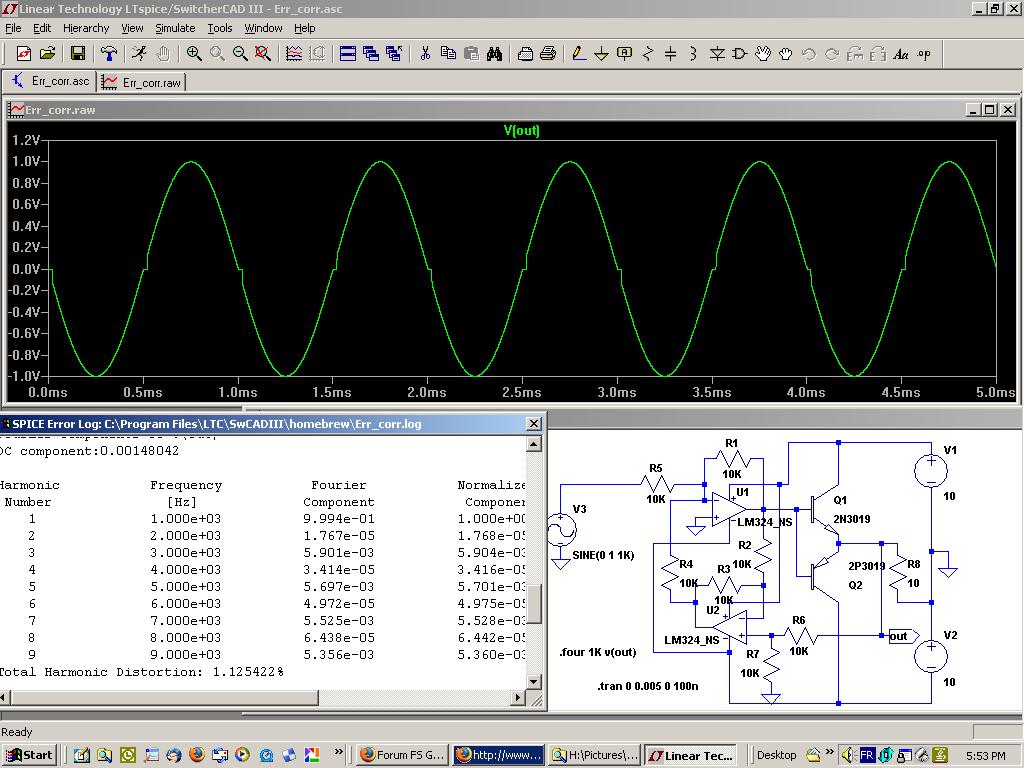Image resolution: width=1024 pixels, height=768 pixels.
Task: Switch to Forum FS G... taskbar window
Action: click(x=401, y=755)
